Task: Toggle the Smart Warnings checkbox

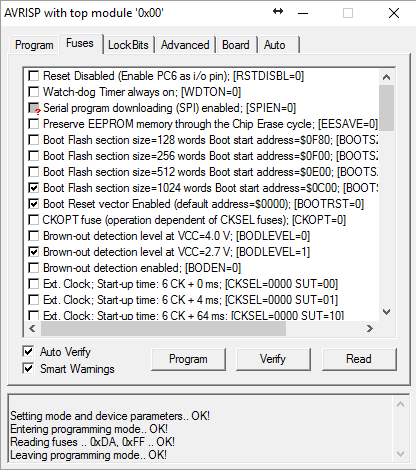Action: pyautogui.click(x=28, y=369)
